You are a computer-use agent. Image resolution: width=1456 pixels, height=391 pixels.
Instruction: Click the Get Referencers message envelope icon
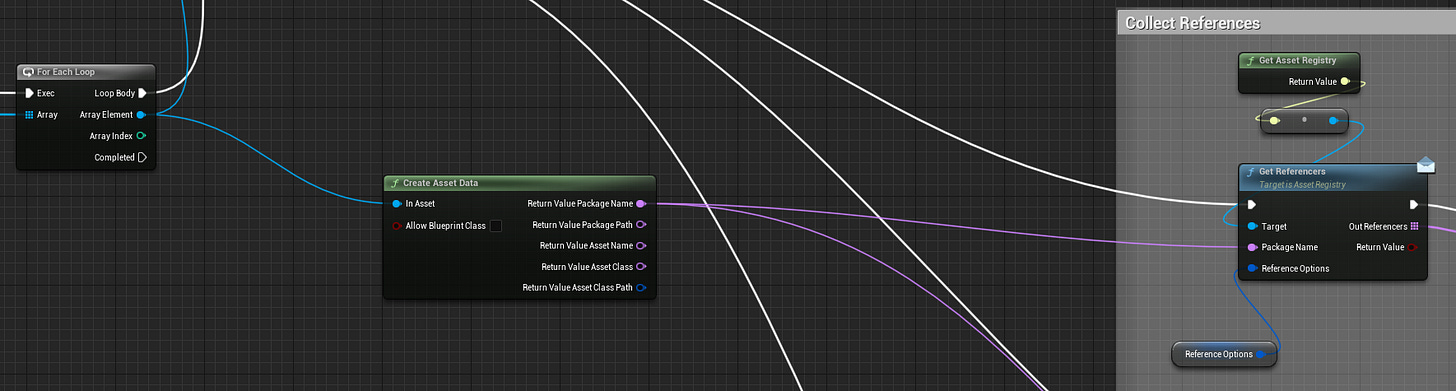point(1426,165)
